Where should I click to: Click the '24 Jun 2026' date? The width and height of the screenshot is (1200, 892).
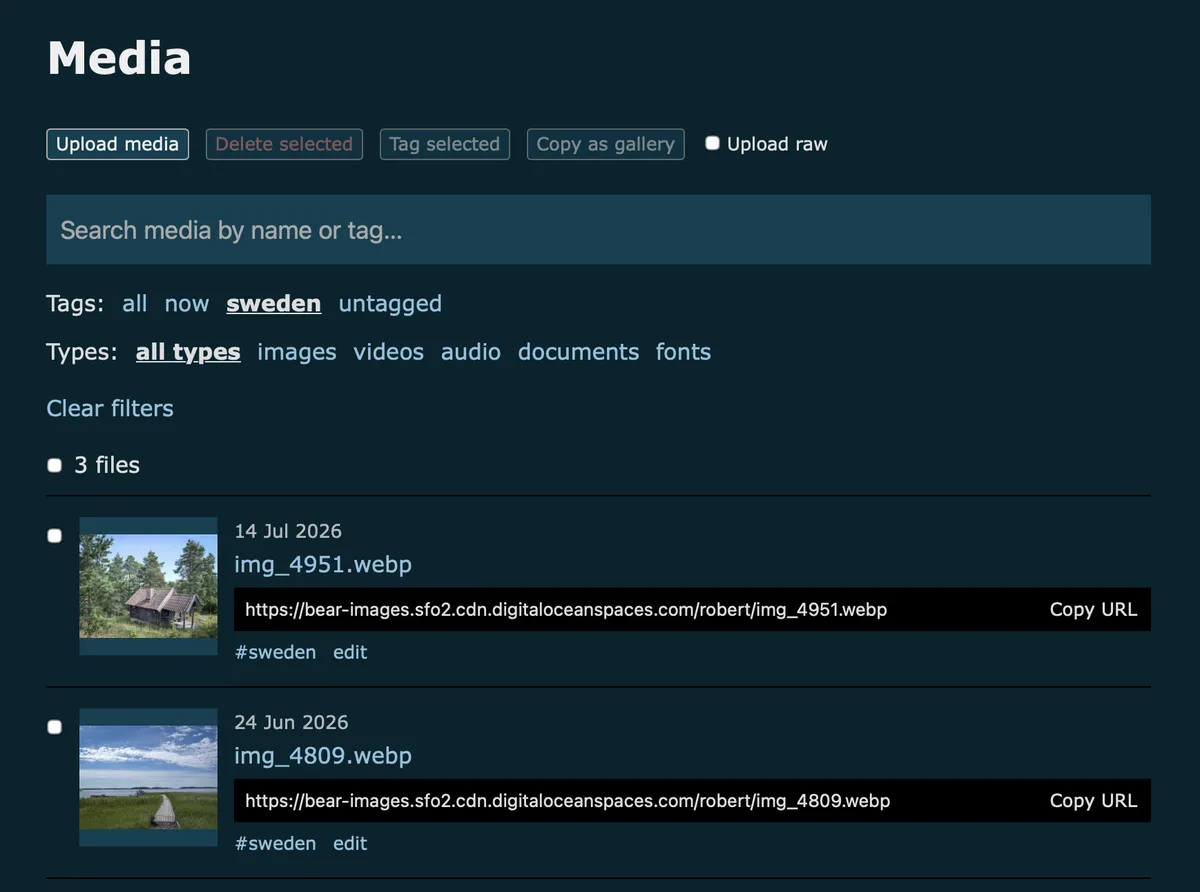(291, 722)
